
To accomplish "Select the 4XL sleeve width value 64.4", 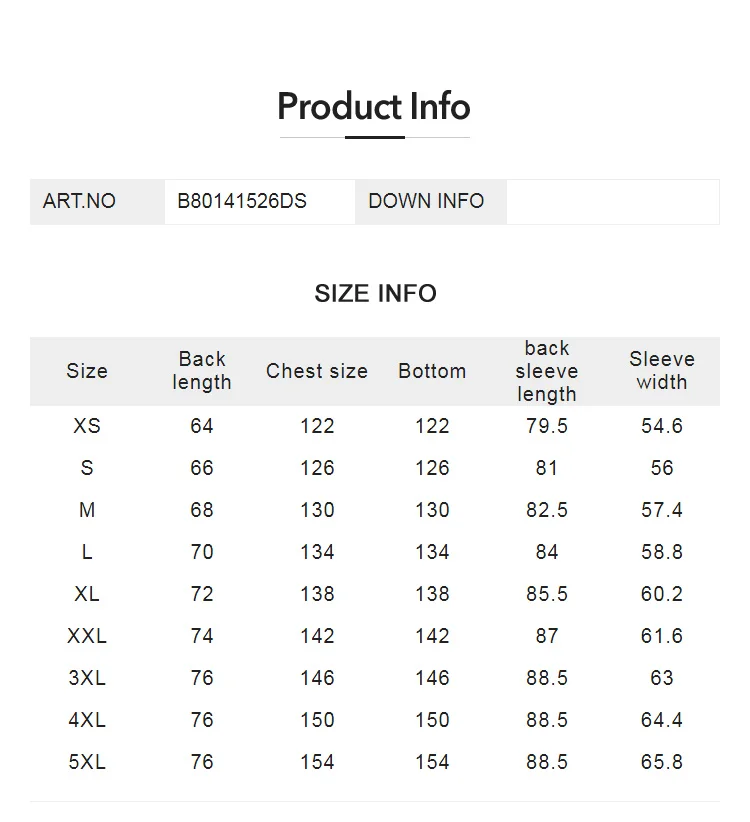I will [x=662, y=720].
